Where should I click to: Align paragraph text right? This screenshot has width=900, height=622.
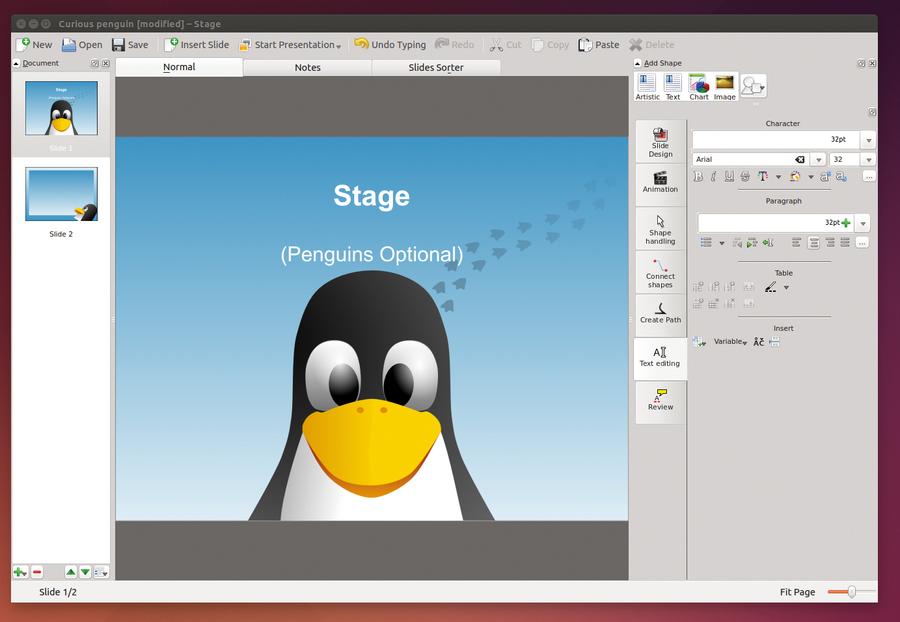[x=830, y=243]
